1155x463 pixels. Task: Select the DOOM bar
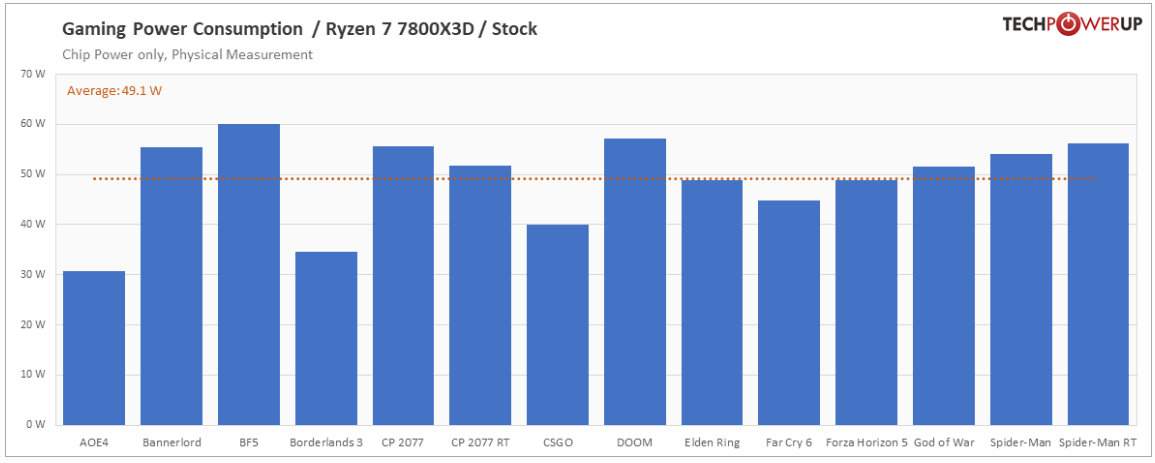[x=635, y=282]
